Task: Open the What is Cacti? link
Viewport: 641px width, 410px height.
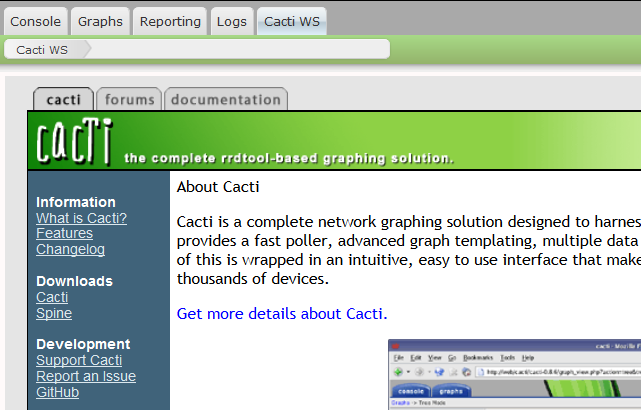Action: point(81,218)
